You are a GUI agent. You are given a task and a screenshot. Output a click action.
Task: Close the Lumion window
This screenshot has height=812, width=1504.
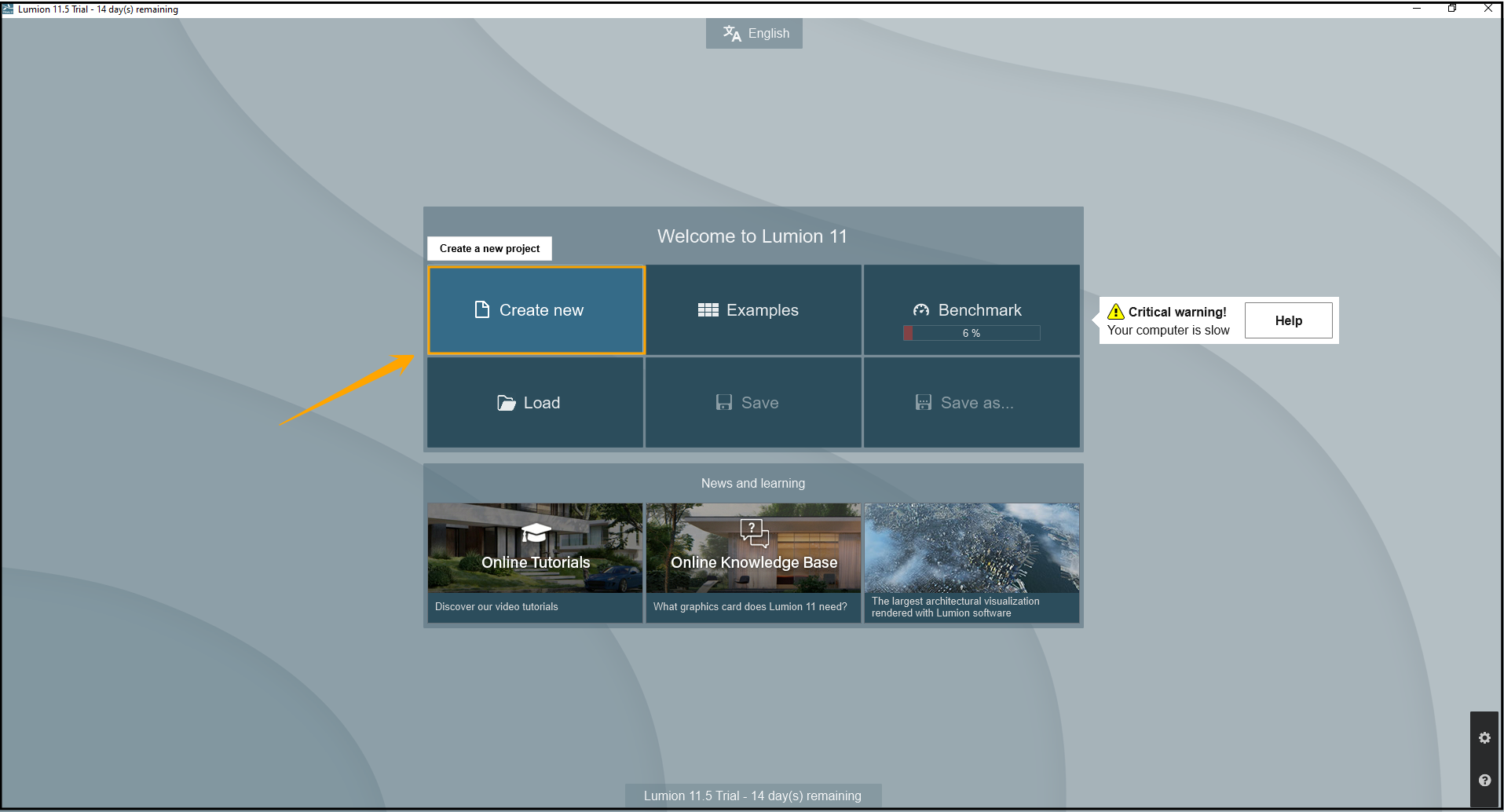[1488, 9]
